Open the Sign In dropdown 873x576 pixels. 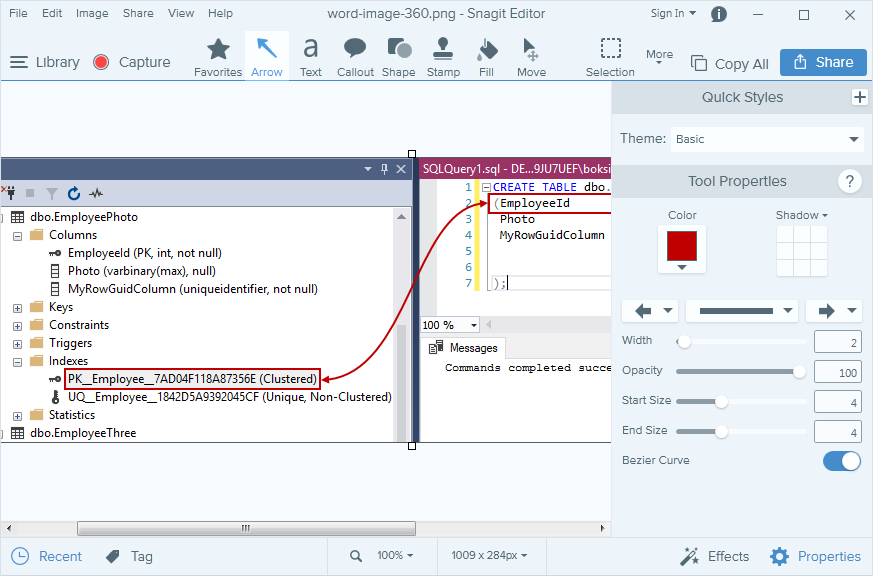tap(673, 13)
